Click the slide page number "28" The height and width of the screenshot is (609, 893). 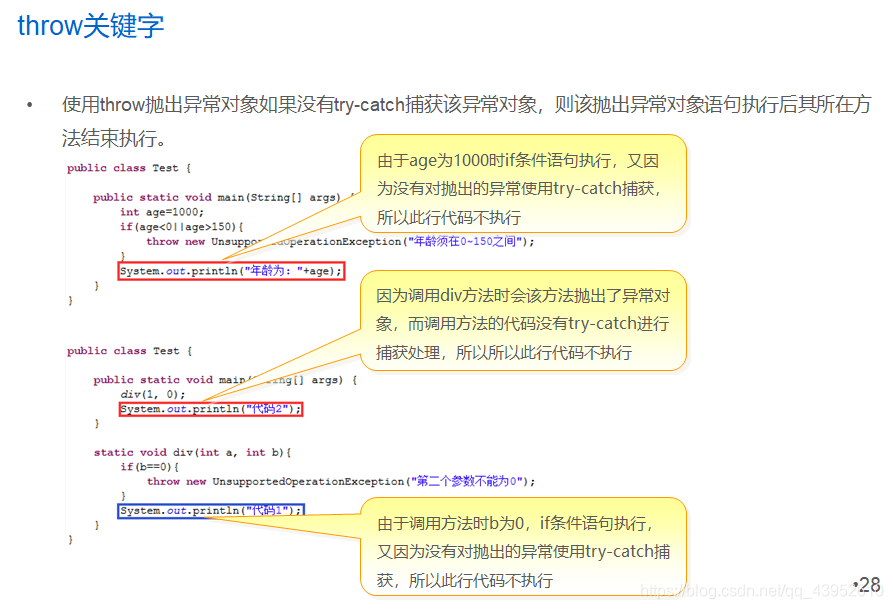[x=869, y=585]
